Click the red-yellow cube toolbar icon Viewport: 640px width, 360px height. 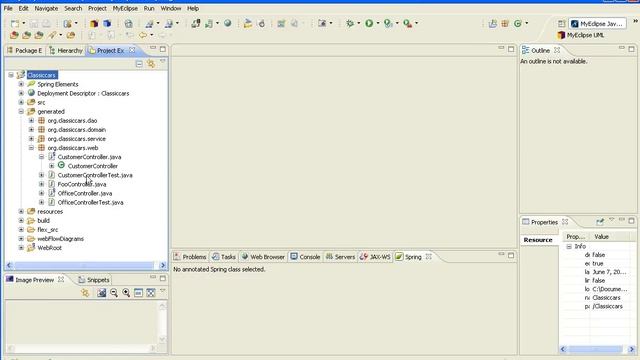tap(94, 23)
